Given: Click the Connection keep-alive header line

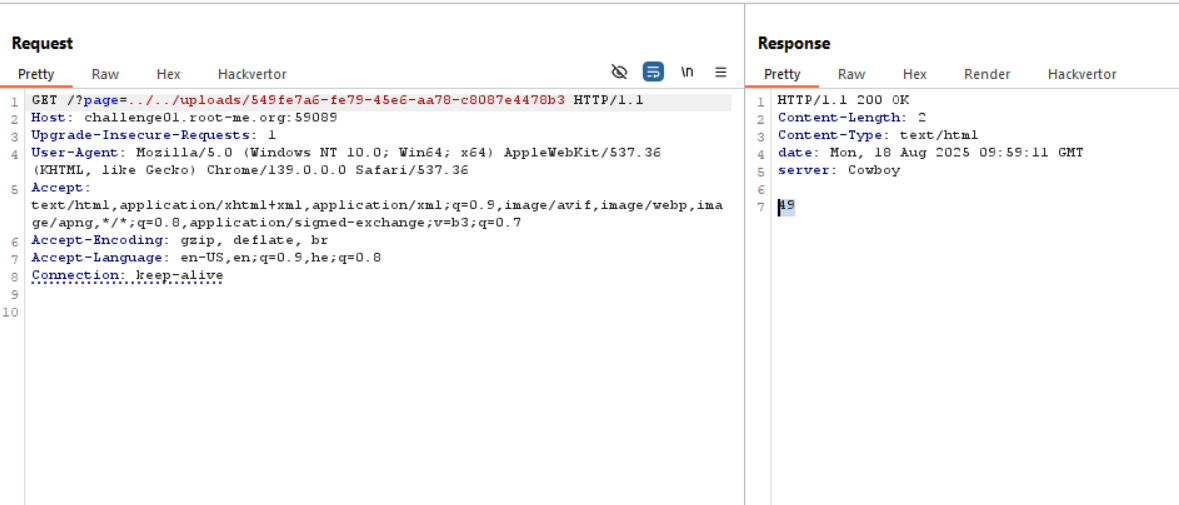Looking at the screenshot, I should [127, 275].
